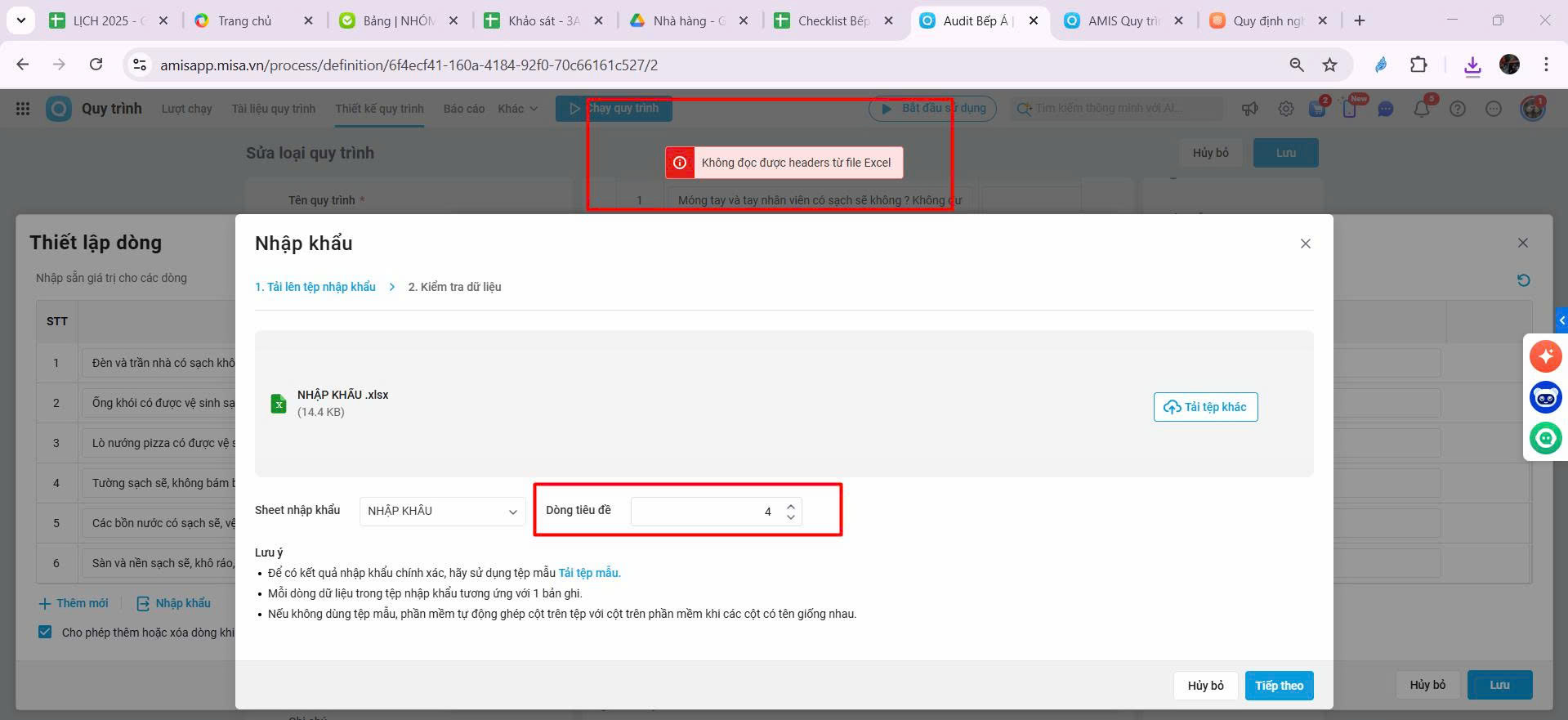Switch to the Trang chủ browser tab

point(256,20)
